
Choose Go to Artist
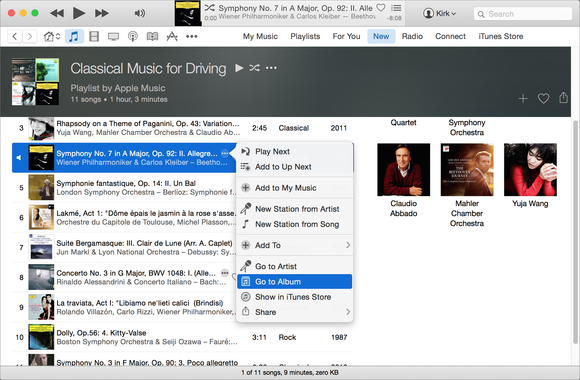294,266
